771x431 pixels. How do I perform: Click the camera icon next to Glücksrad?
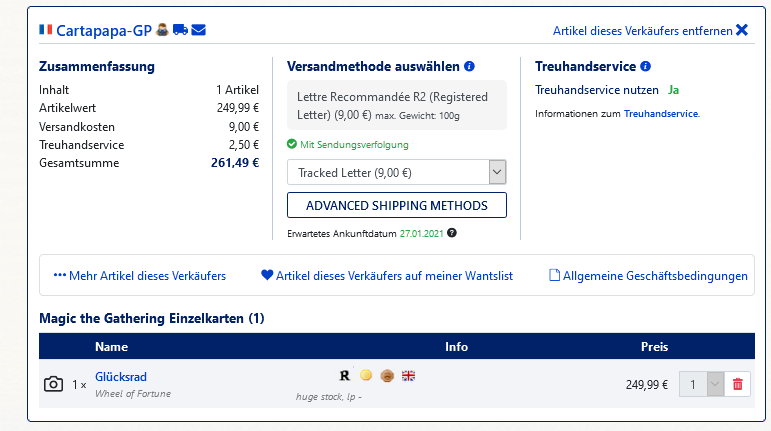[x=53, y=384]
